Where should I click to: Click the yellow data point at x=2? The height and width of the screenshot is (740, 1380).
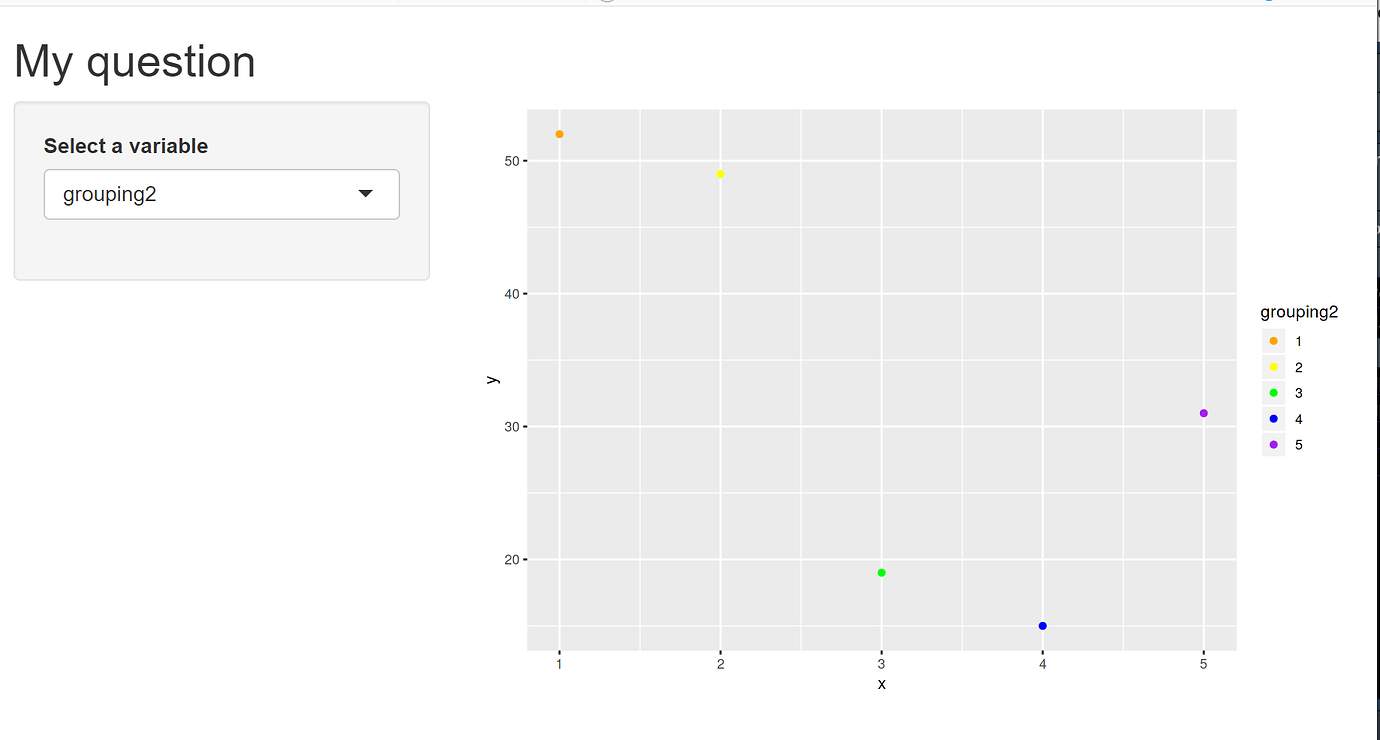720,173
